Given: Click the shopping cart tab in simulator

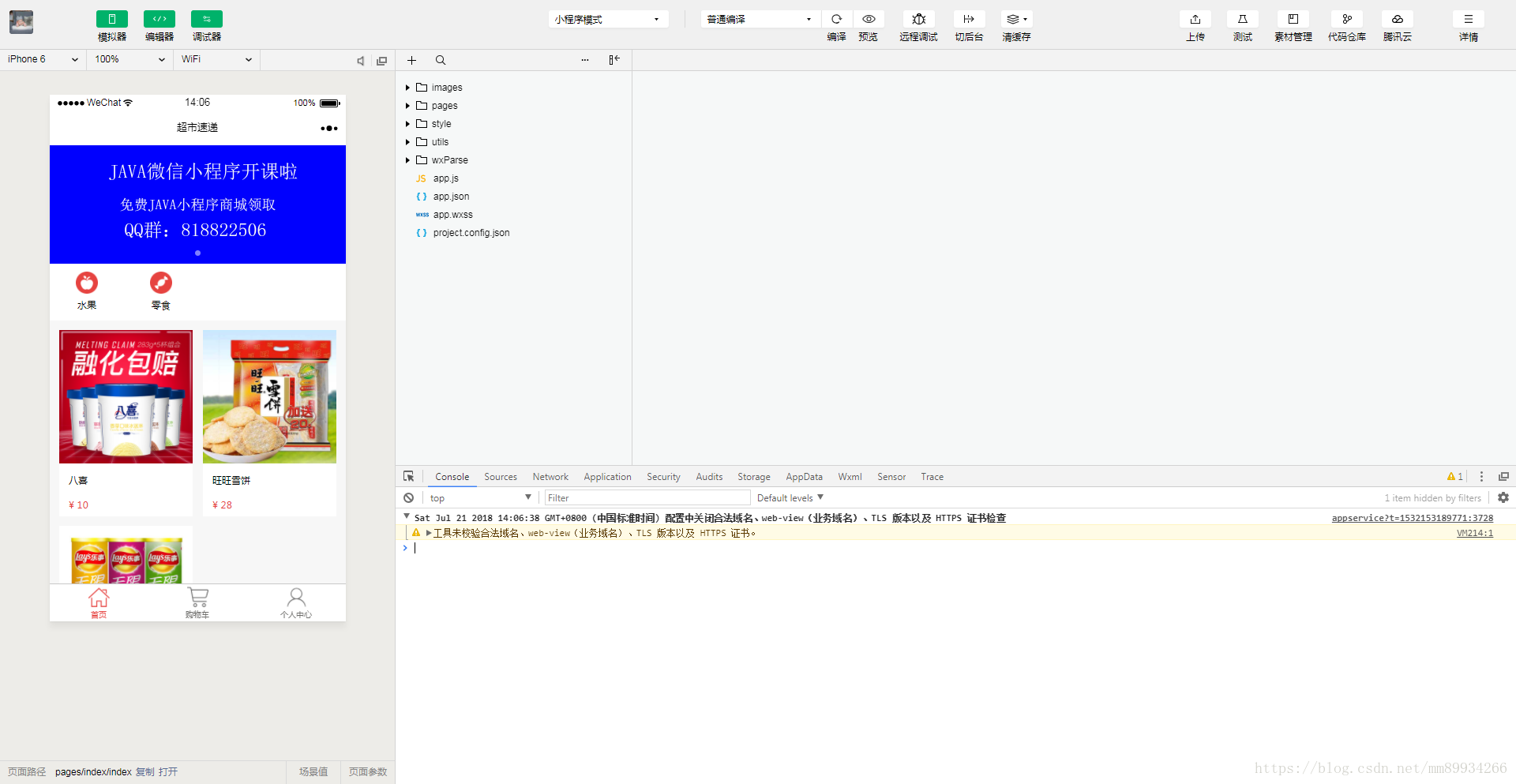Looking at the screenshot, I should 197,602.
